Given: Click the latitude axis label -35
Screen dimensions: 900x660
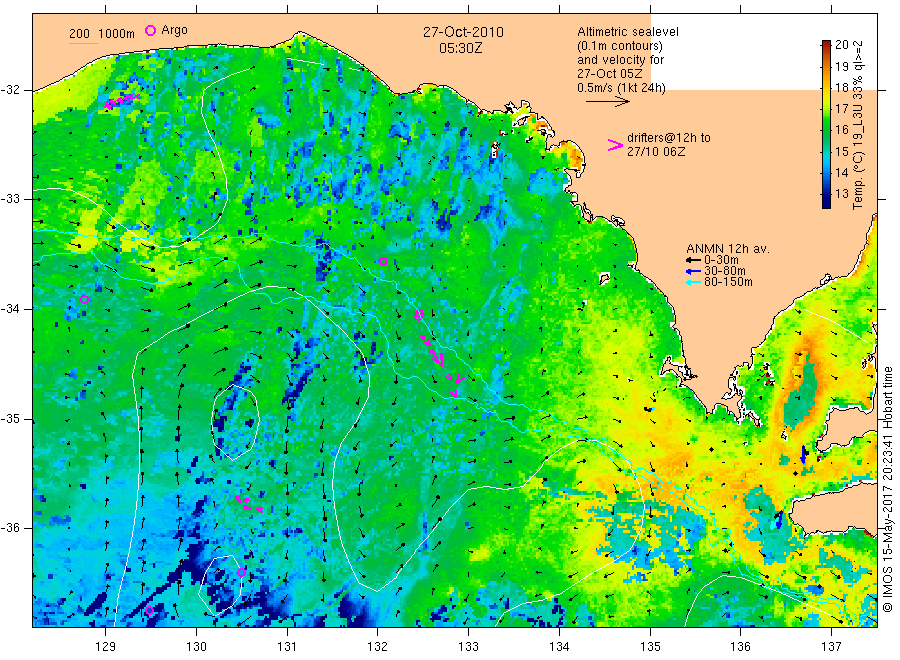Looking at the screenshot, I should 11,419.
